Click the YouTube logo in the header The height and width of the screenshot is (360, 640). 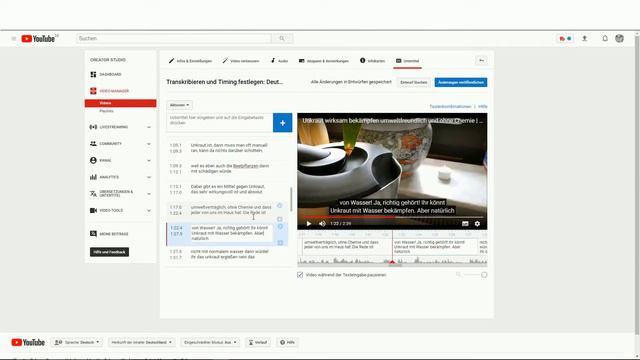[x=38, y=38]
